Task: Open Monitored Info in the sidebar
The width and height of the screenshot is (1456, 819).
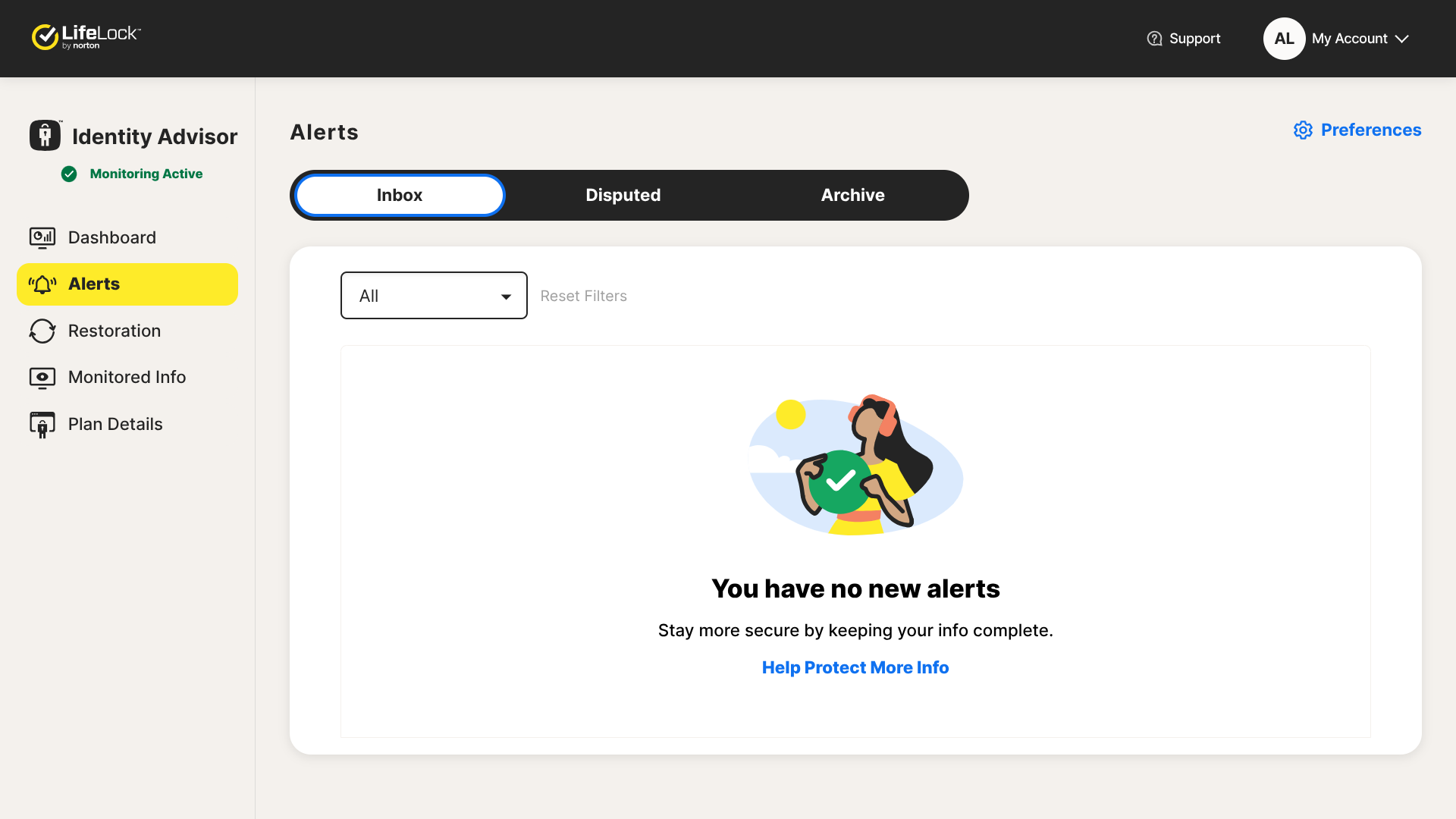Action: tap(127, 378)
